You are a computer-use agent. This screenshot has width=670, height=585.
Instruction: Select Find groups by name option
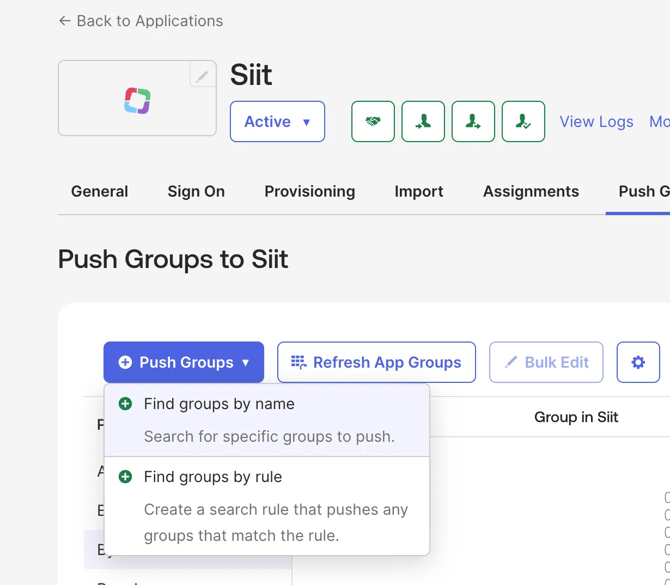(x=219, y=404)
